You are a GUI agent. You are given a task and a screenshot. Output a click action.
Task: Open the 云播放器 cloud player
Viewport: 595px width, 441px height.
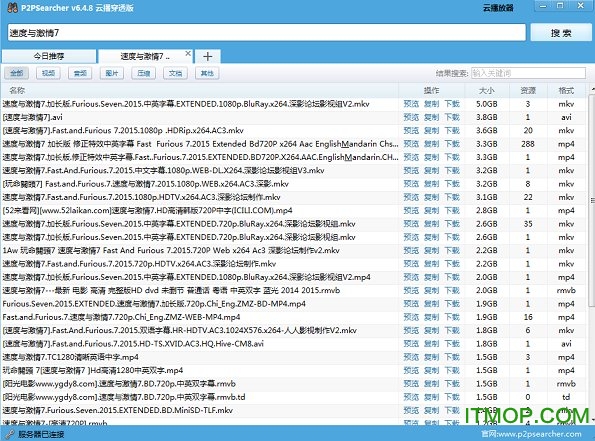[x=498, y=8]
